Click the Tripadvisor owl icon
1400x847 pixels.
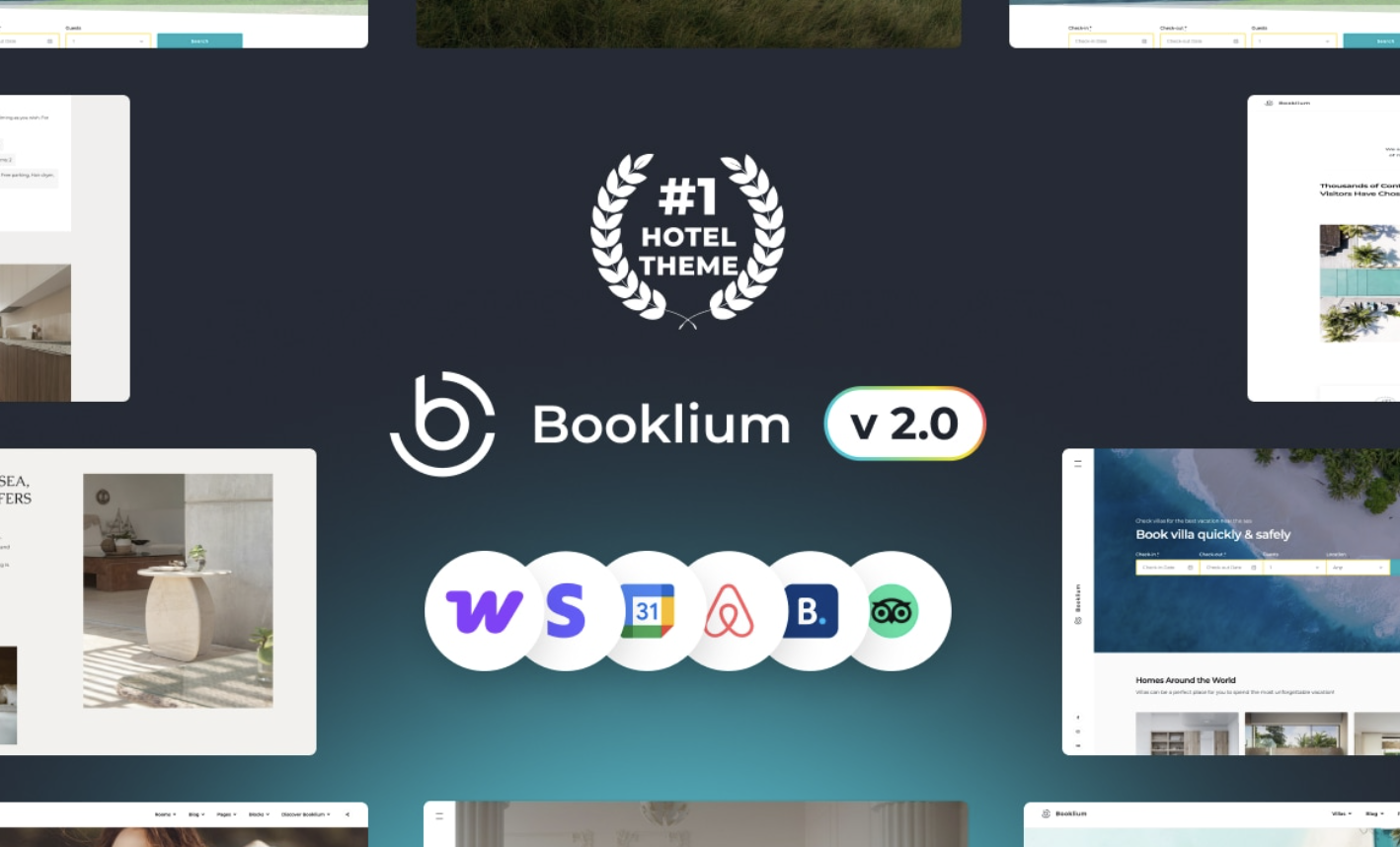click(x=894, y=611)
